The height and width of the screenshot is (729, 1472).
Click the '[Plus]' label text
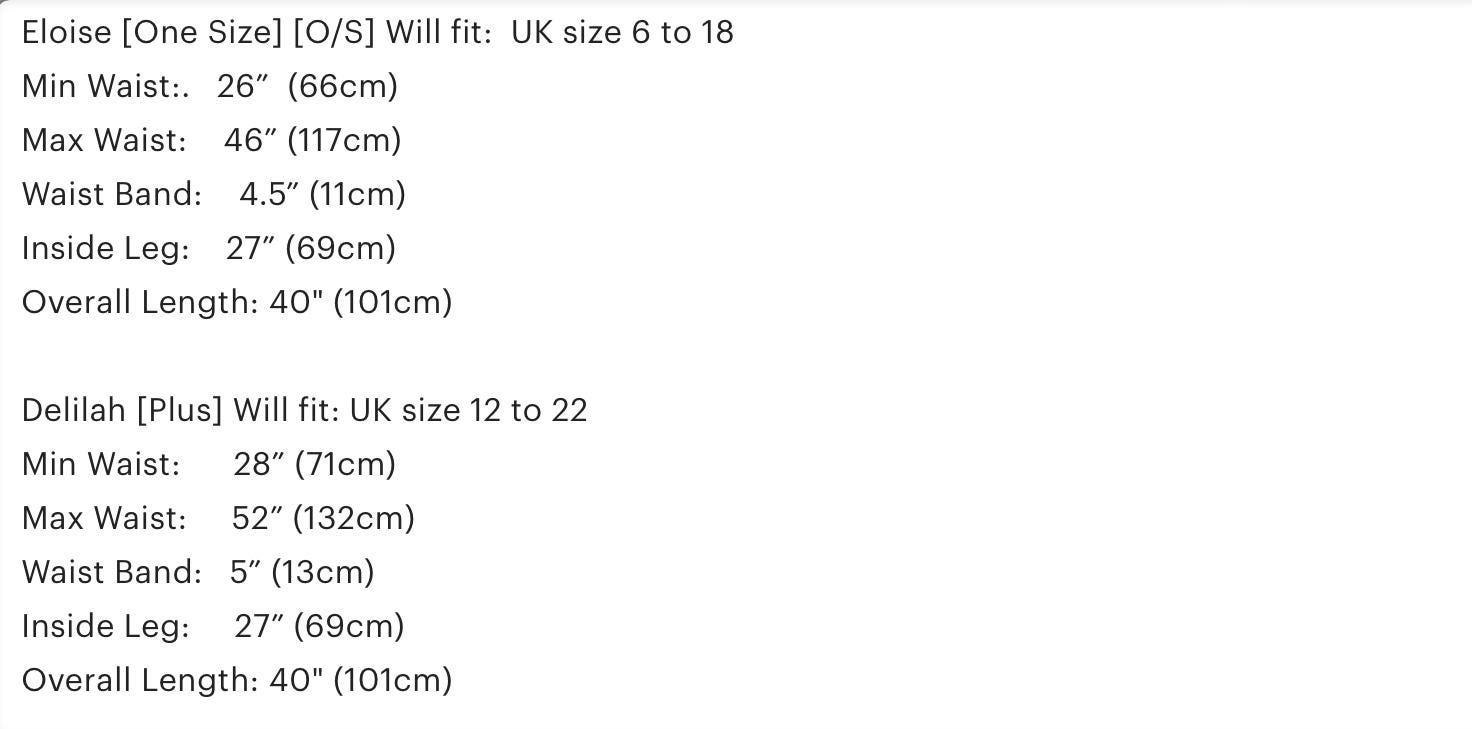pyautogui.click(x=180, y=411)
